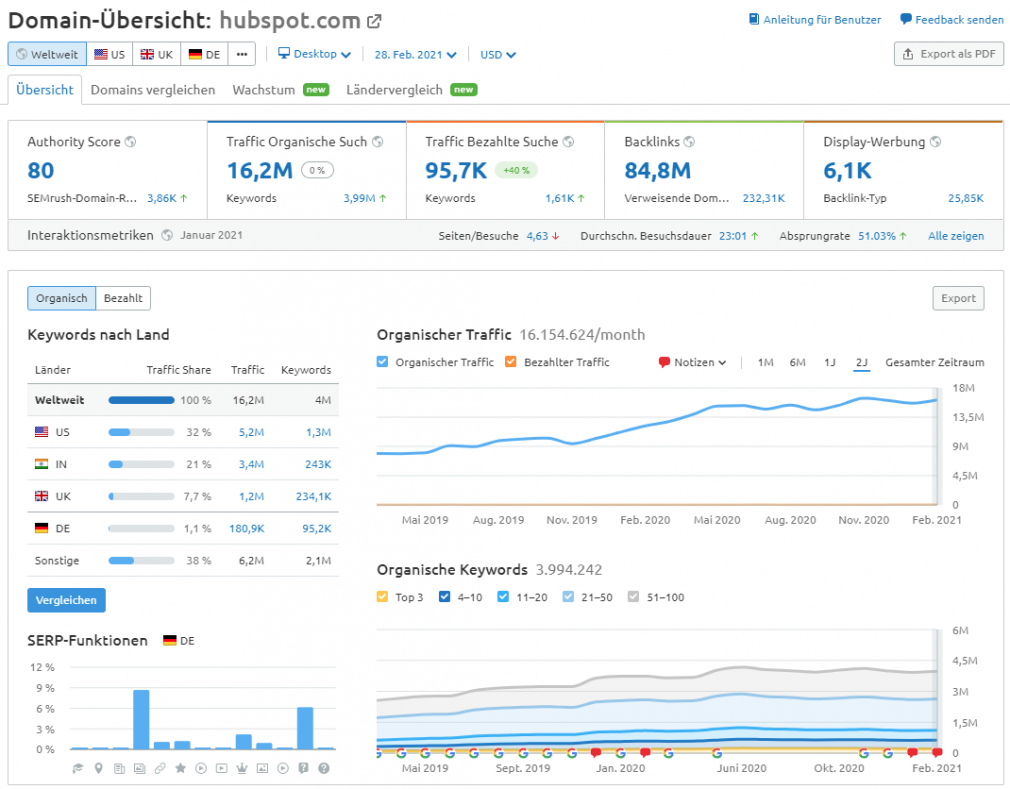Set chart range to 6M
1010x789 pixels.
[797, 362]
